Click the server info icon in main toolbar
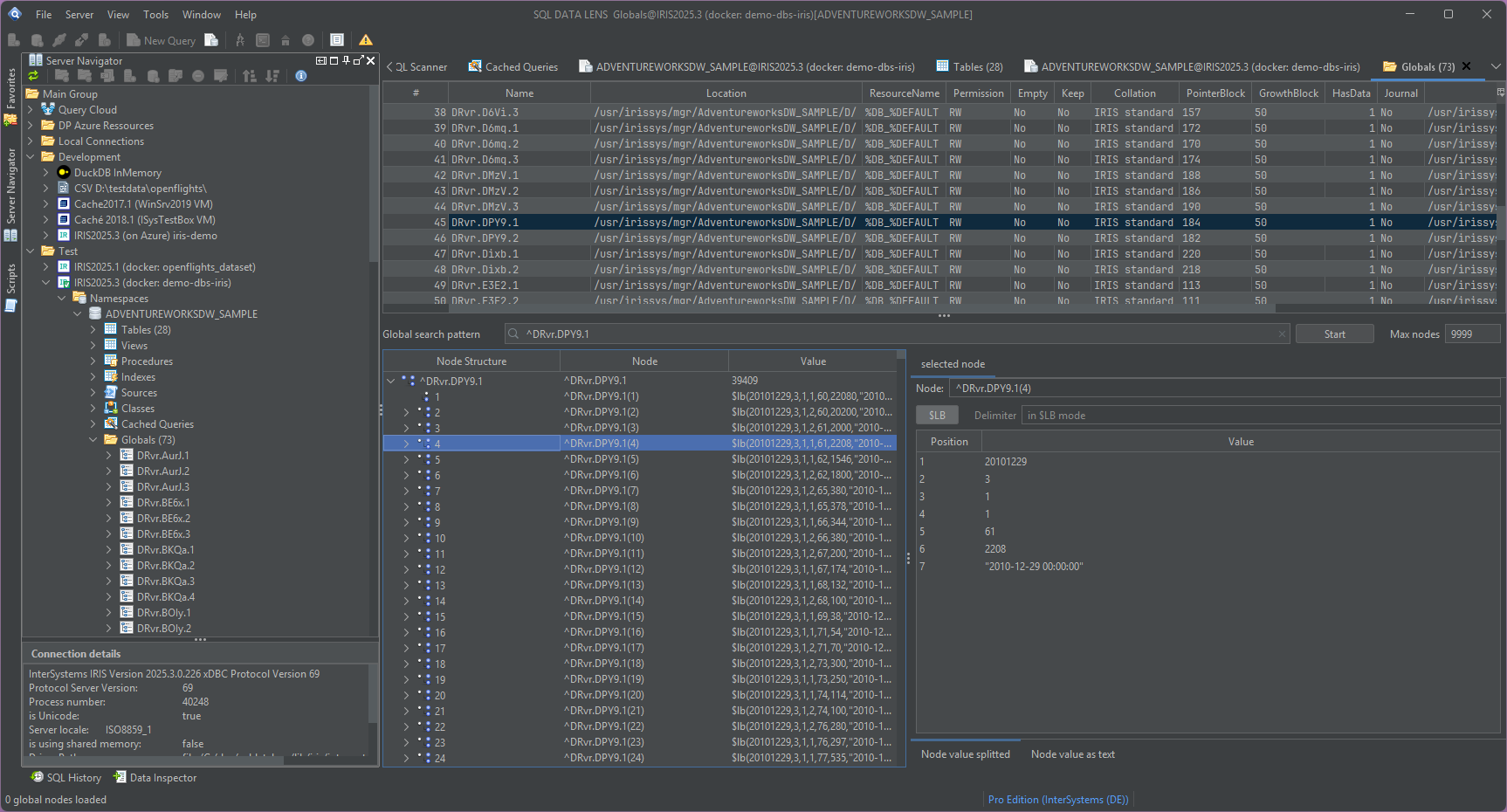Screen dimensions: 1507x812 [x=105, y=40]
